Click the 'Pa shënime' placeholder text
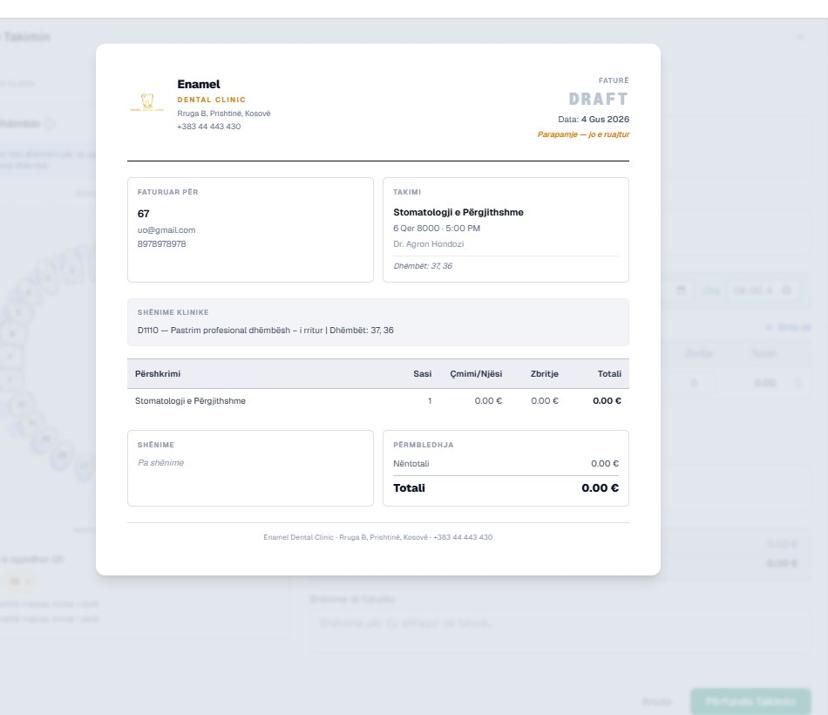The height and width of the screenshot is (715, 828). 161,463
